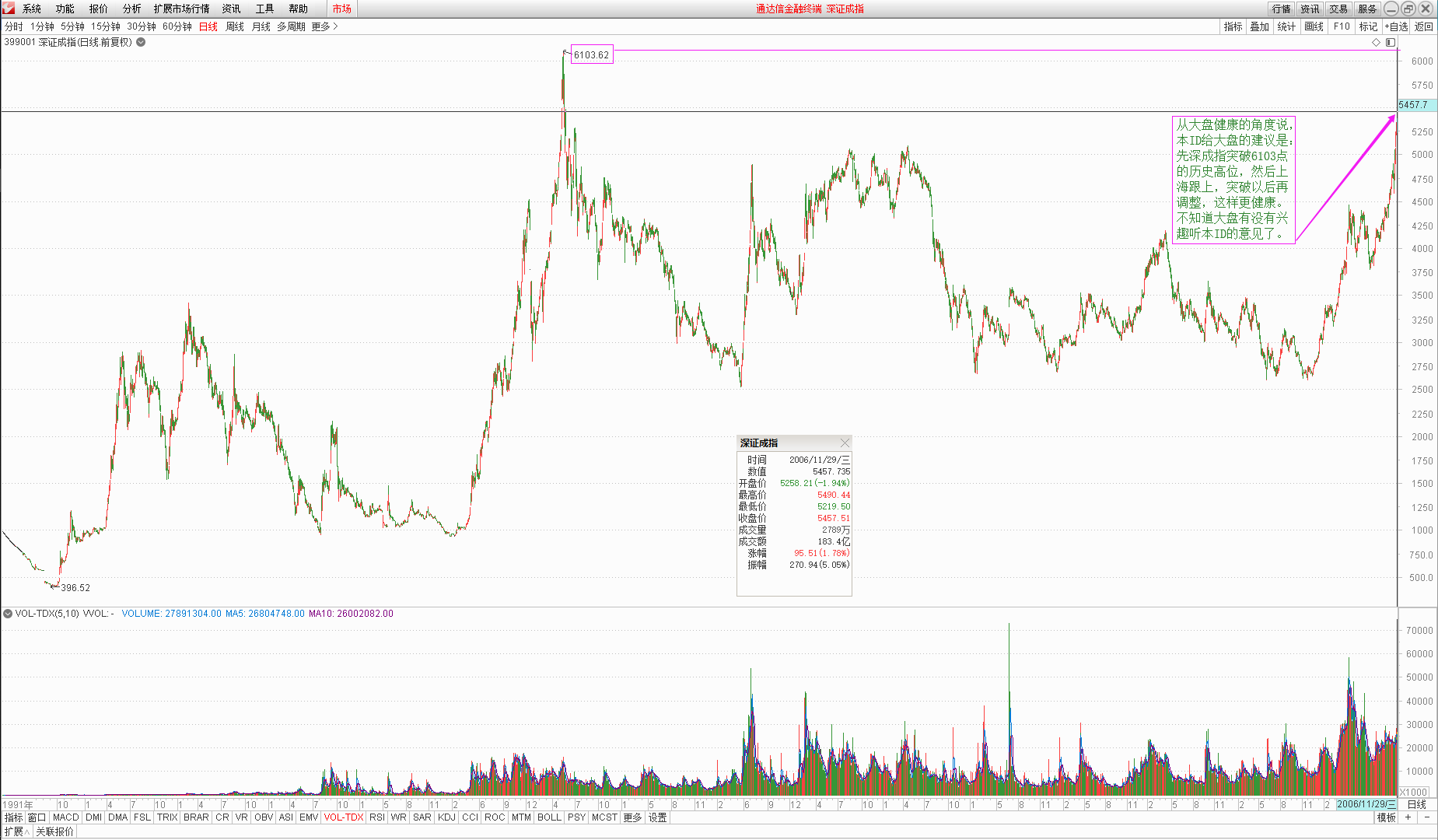The height and width of the screenshot is (840, 1438).
Task: Toggle the side panel layout icon
Action: pyautogui.click(x=1391, y=43)
